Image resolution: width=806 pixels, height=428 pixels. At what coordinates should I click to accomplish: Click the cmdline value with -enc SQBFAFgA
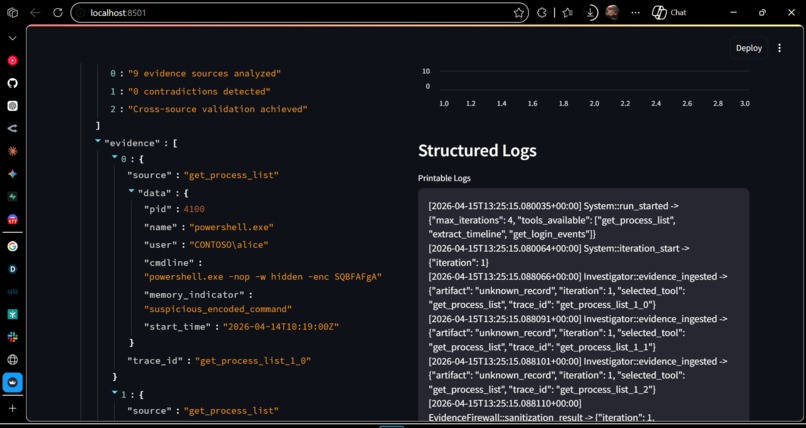pyautogui.click(x=263, y=277)
